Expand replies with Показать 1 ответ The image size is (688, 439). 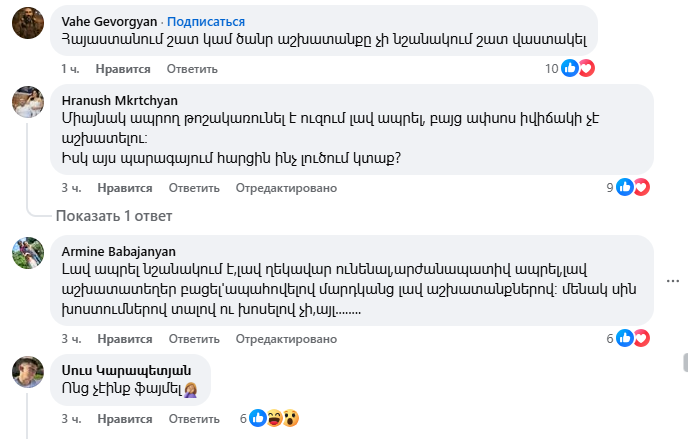114,215
